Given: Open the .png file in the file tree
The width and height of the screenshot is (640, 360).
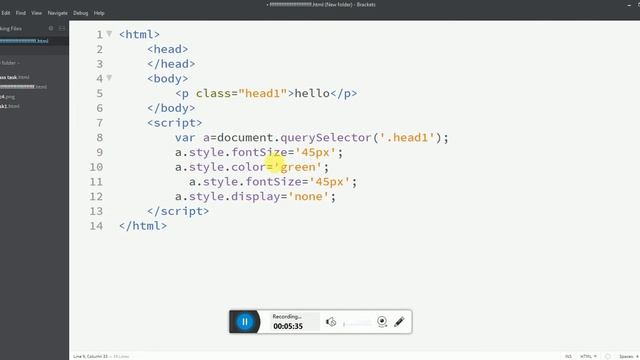Looking at the screenshot, I should pyautogui.click(x=7, y=97).
